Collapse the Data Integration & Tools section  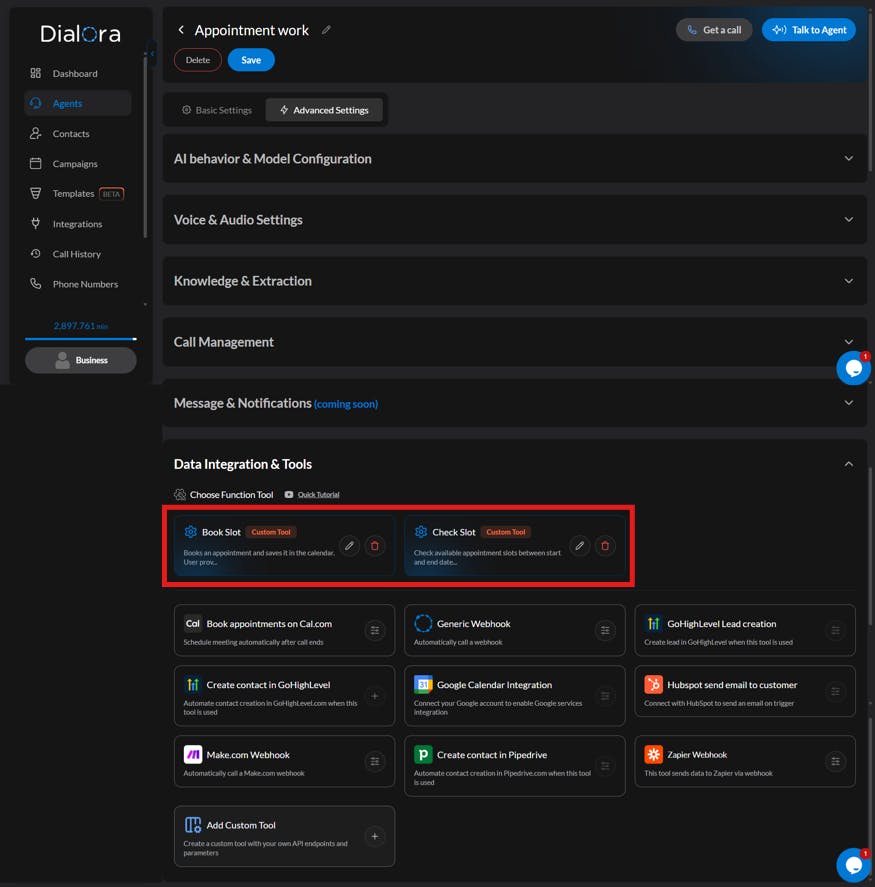849,464
